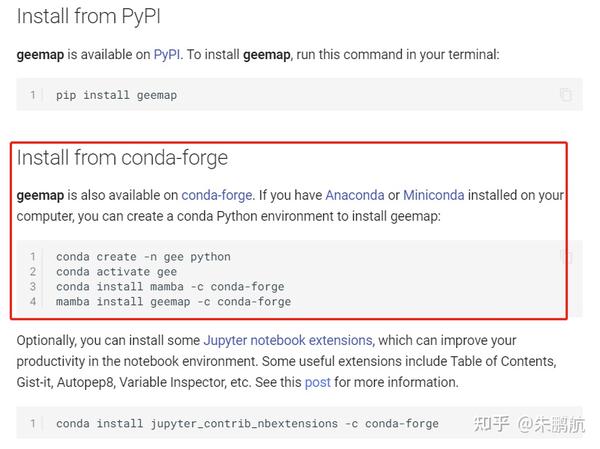This screenshot has height=449, width=600.
Task: Follow the Anaconda hyperlink
Action: 355,195
